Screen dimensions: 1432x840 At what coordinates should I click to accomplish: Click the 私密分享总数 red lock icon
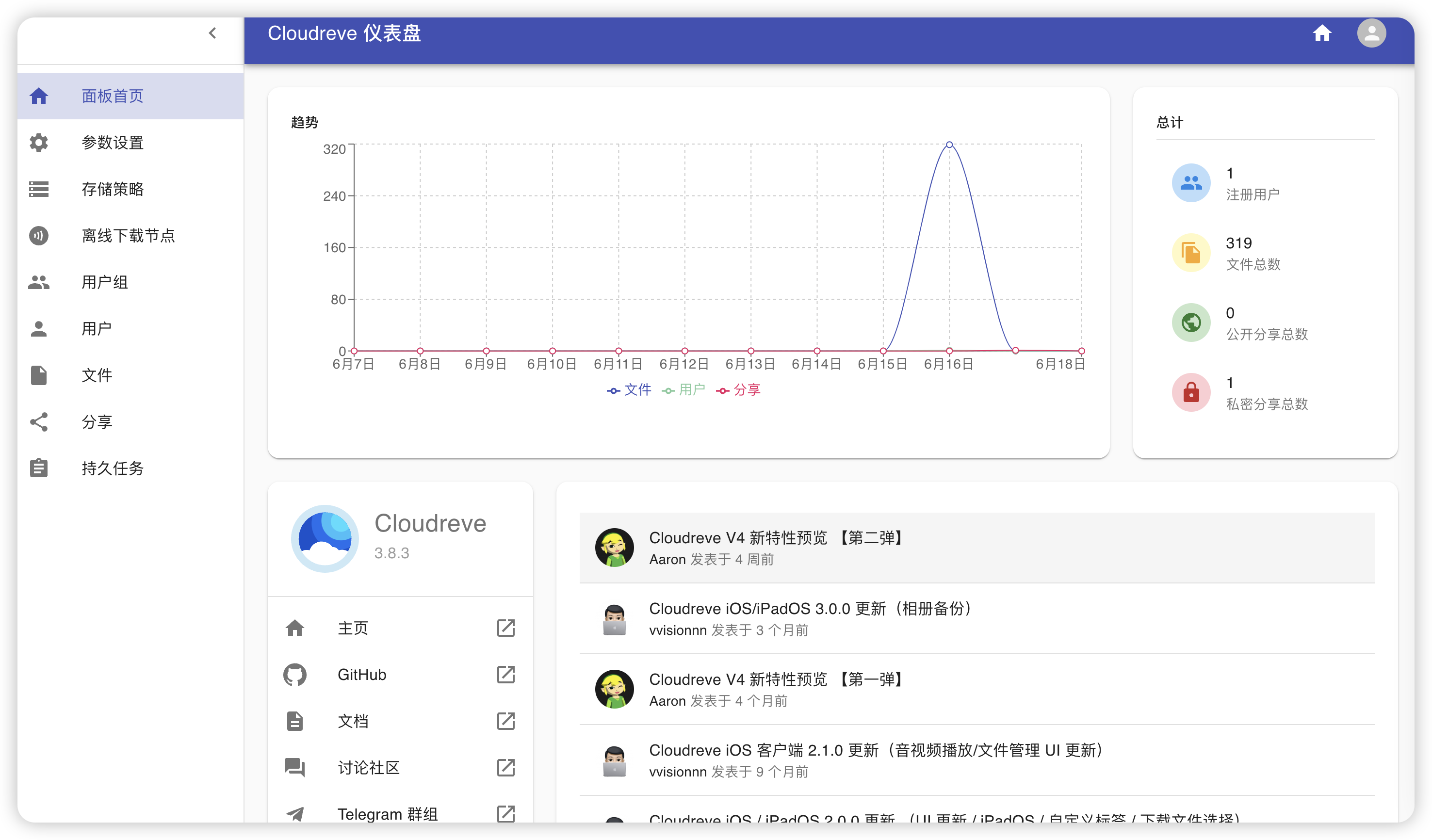1191,392
